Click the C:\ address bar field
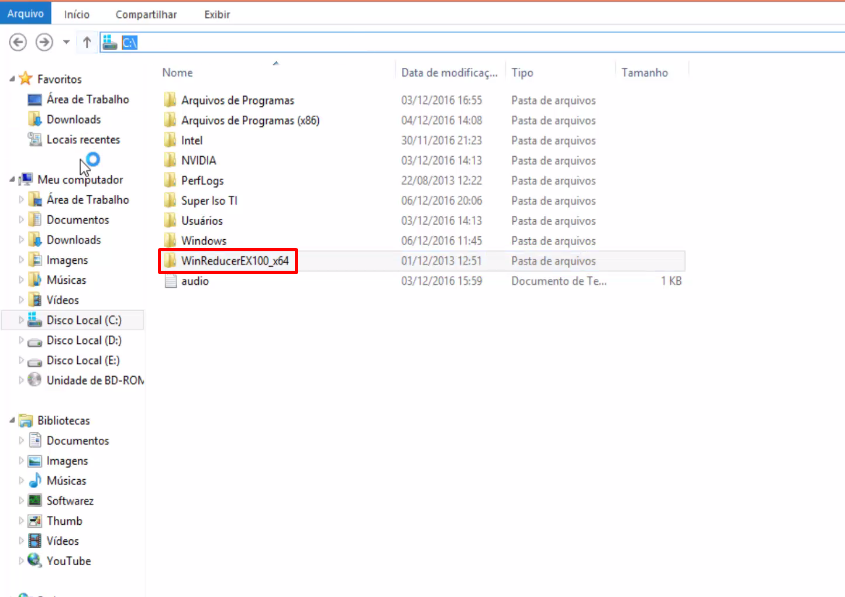The height and width of the screenshot is (597, 845). (x=473, y=43)
